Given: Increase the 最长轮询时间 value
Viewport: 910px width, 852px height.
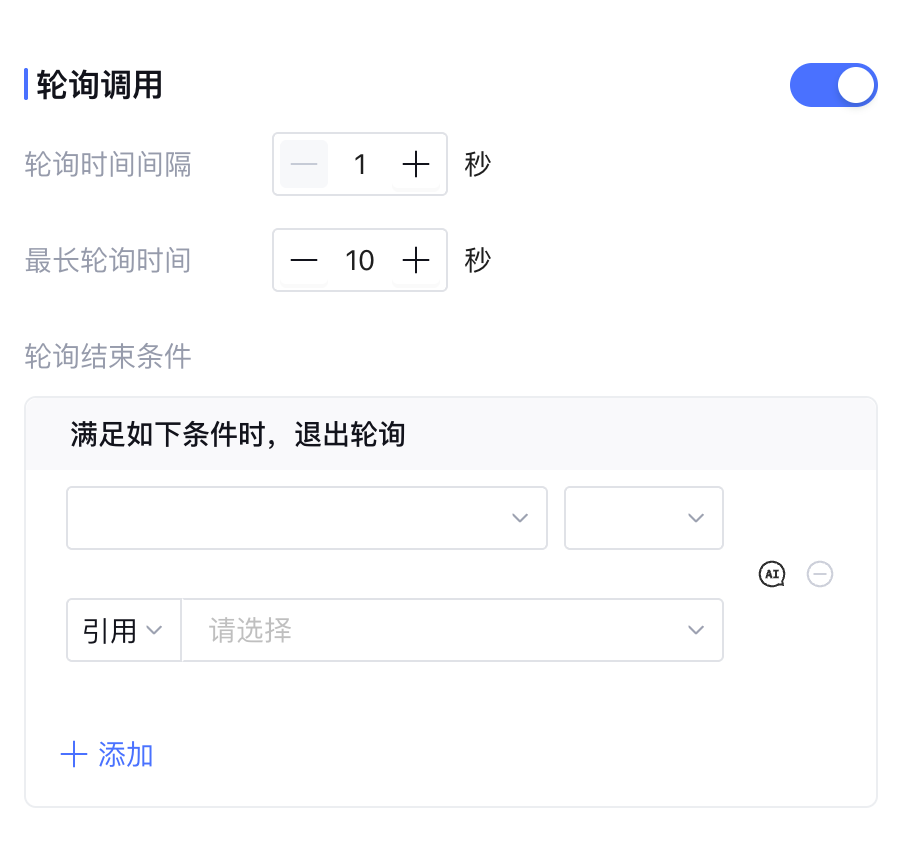Looking at the screenshot, I should tap(415, 261).
